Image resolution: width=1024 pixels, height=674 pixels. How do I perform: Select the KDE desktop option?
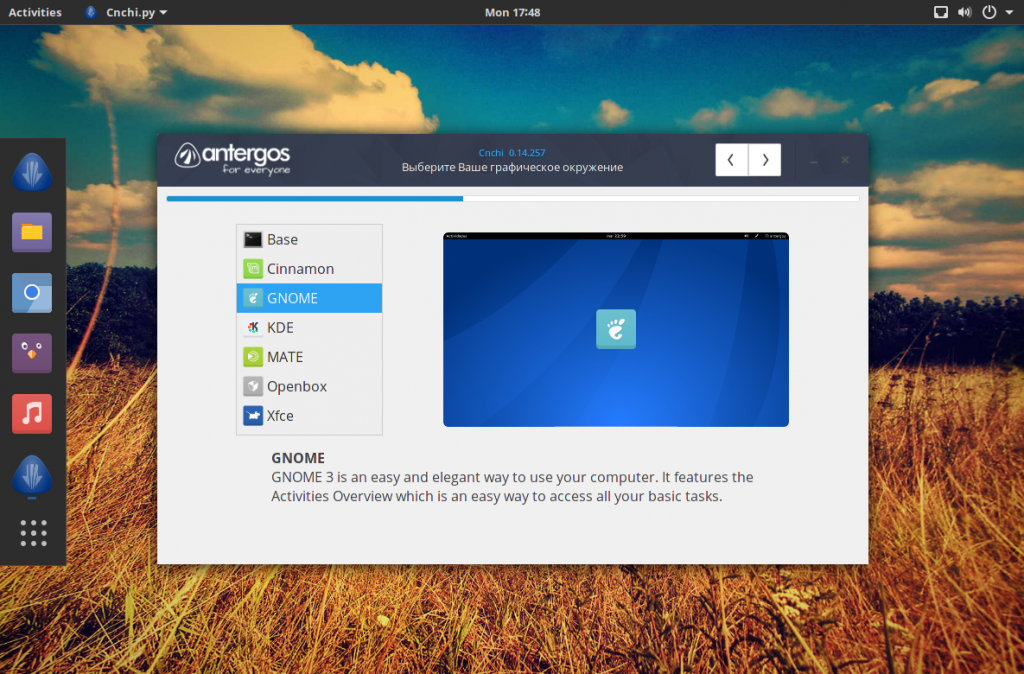pyautogui.click(x=280, y=328)
